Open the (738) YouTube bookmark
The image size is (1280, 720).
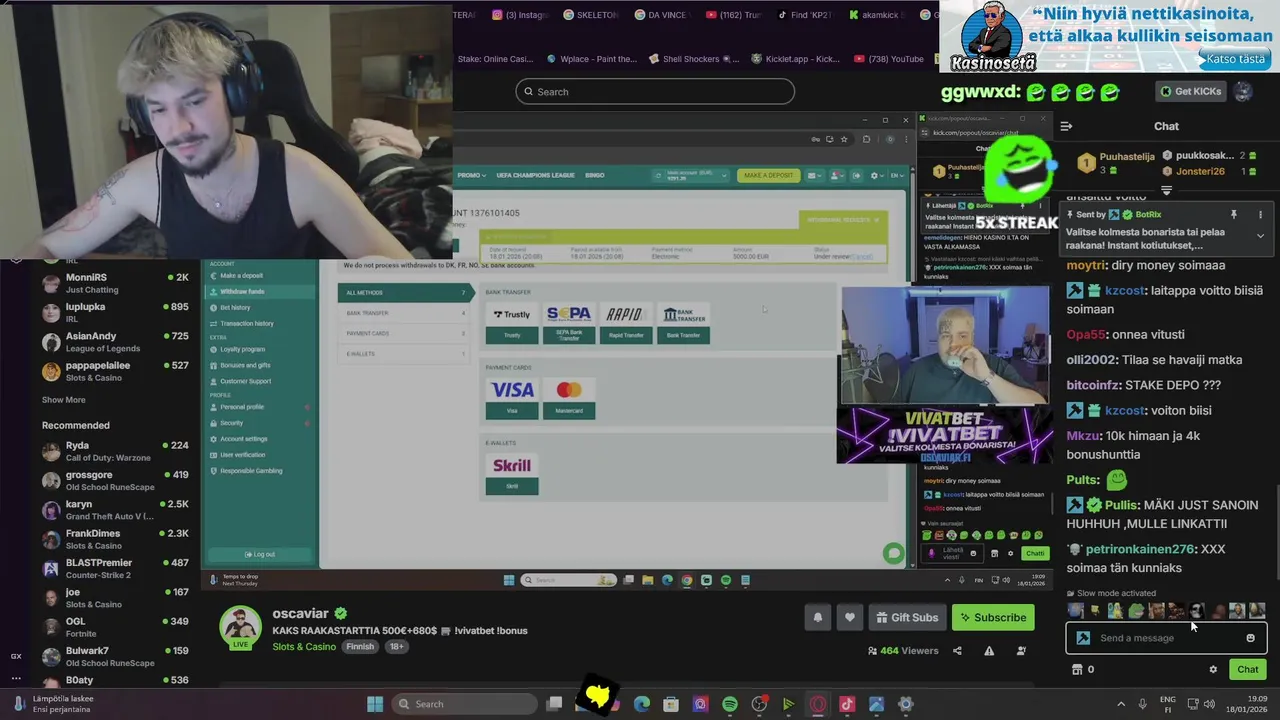[x=888, y=59]
